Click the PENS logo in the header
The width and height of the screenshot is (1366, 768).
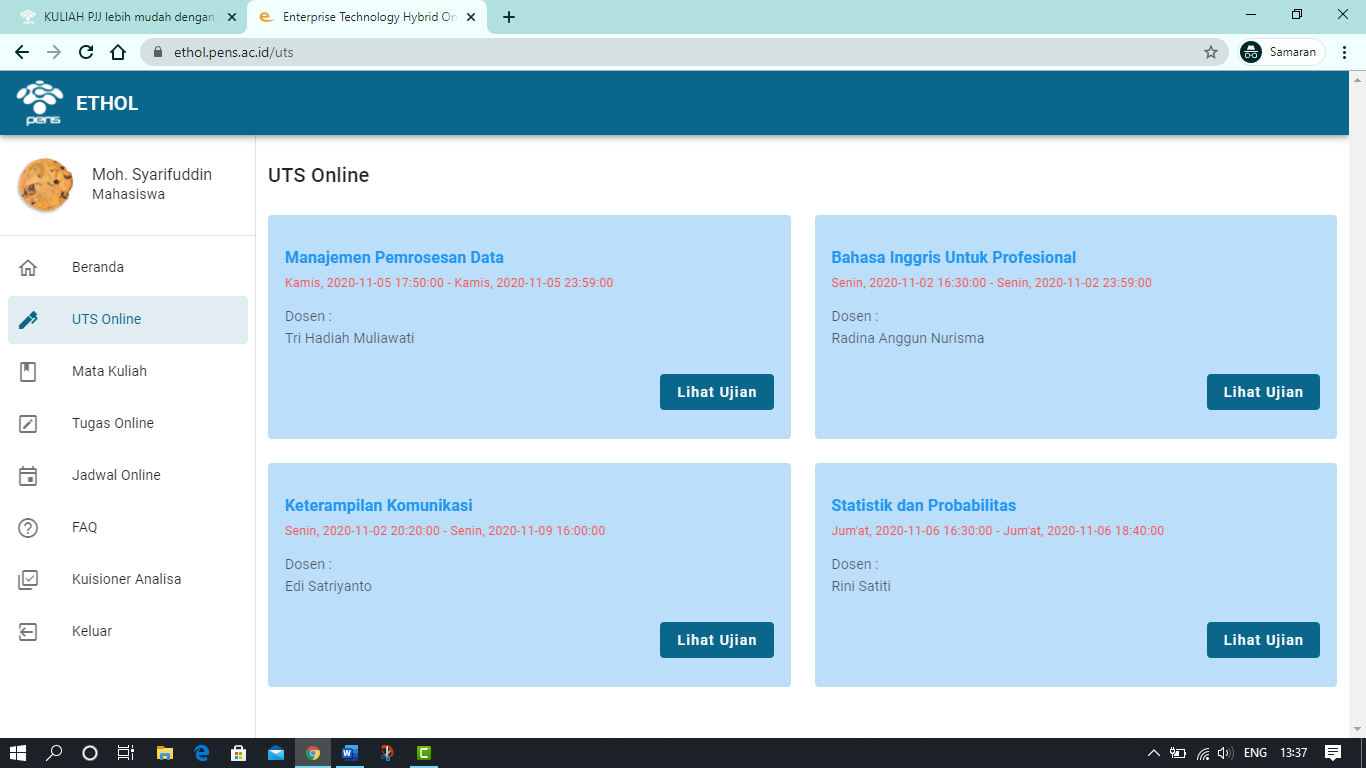click(40, 102)
